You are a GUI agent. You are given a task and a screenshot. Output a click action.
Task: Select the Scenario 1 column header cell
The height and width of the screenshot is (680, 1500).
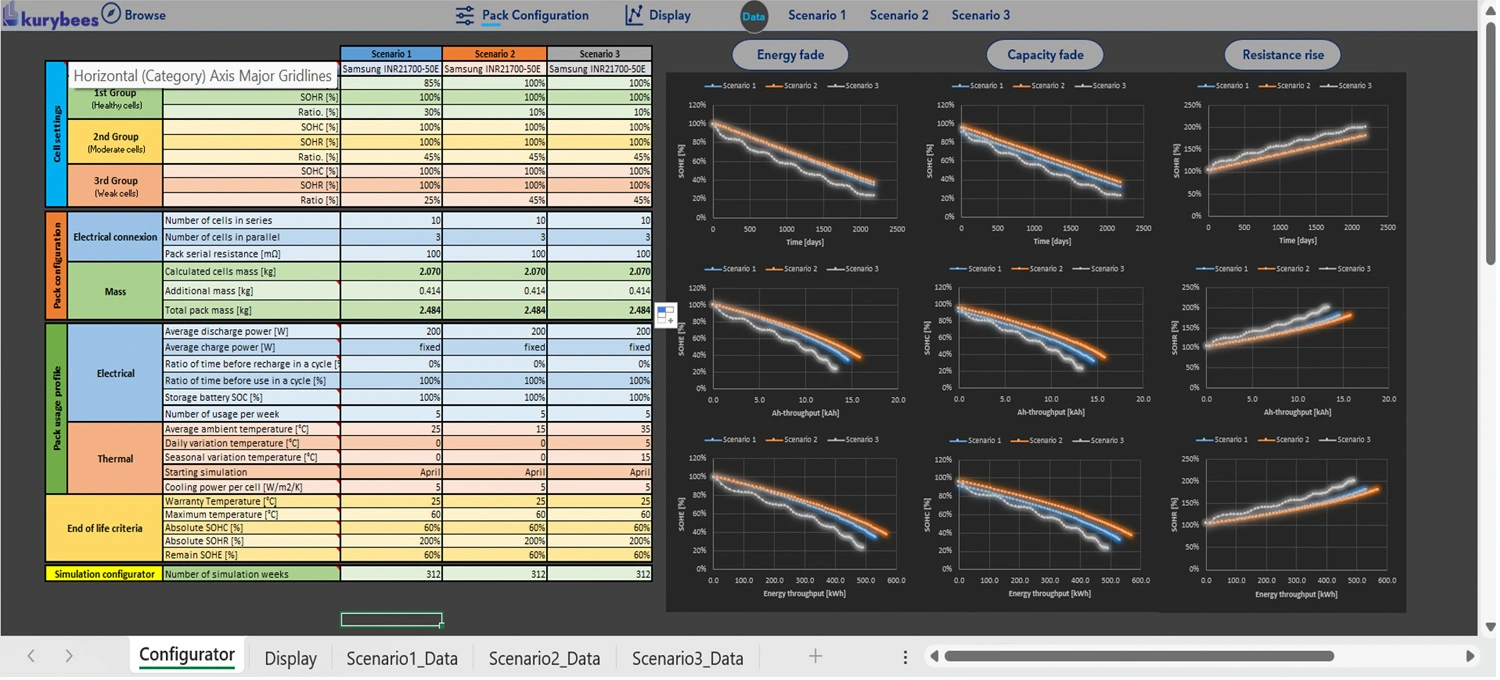click(x=391, y=54)
